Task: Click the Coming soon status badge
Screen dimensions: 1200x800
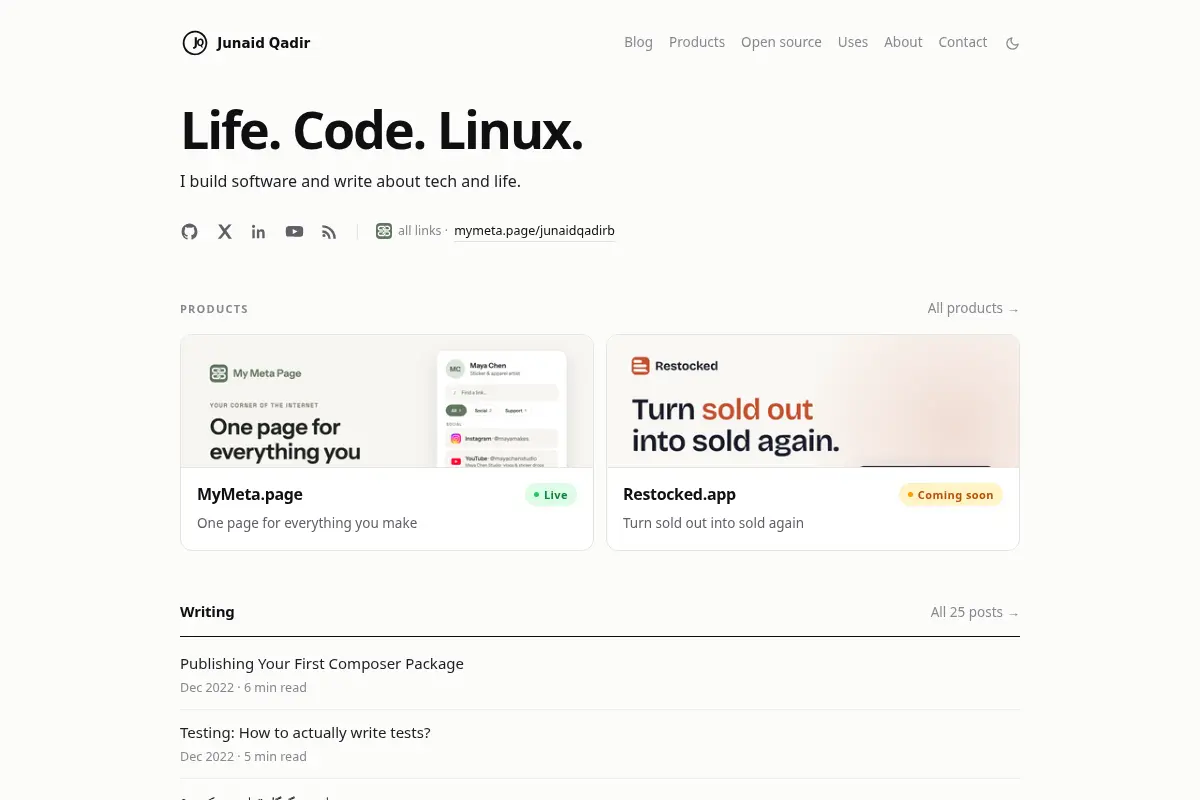Action: 951,495
